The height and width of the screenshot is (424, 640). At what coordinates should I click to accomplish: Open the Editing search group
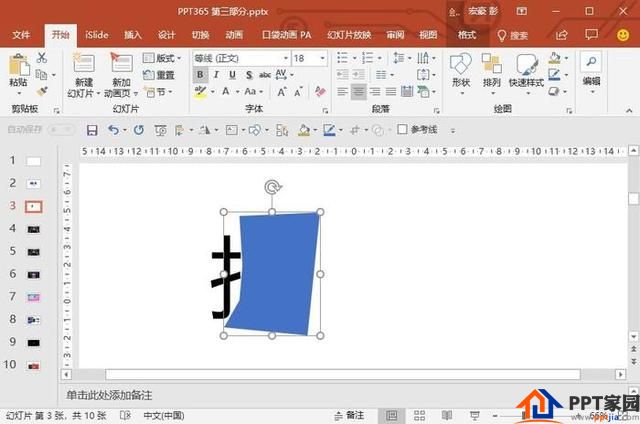[591, 73]
